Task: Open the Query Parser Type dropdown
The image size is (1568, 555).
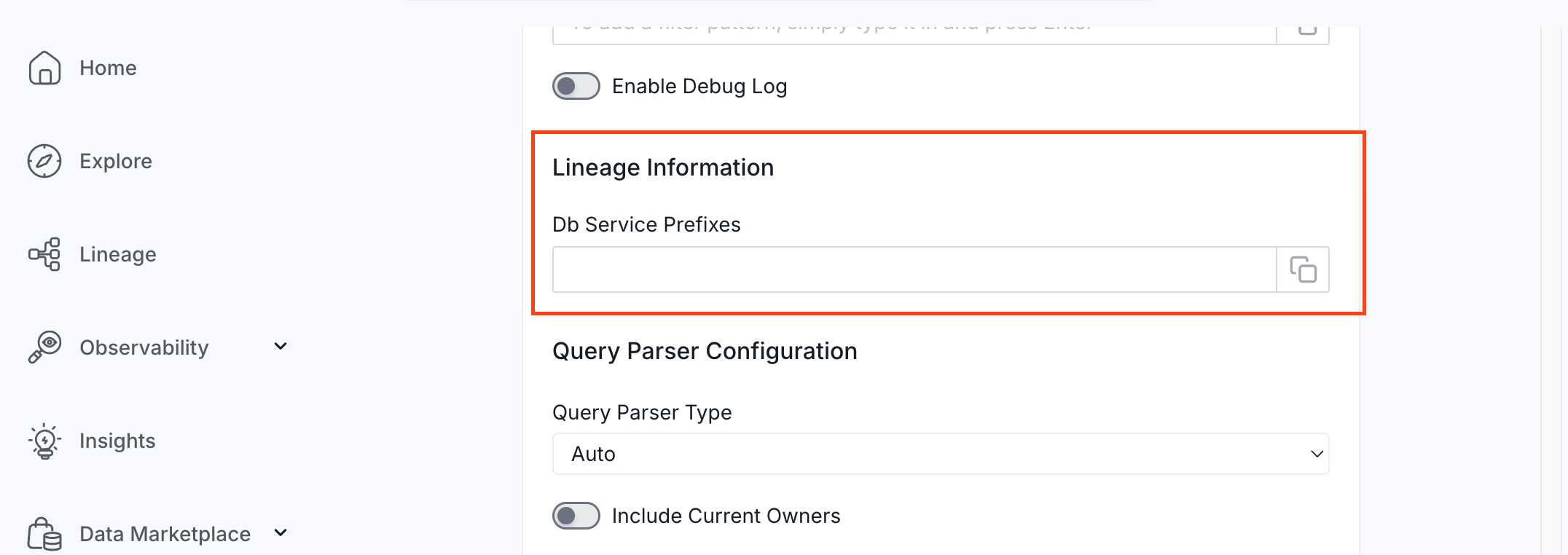Action: pyautogui.click(x=941, y=454)
